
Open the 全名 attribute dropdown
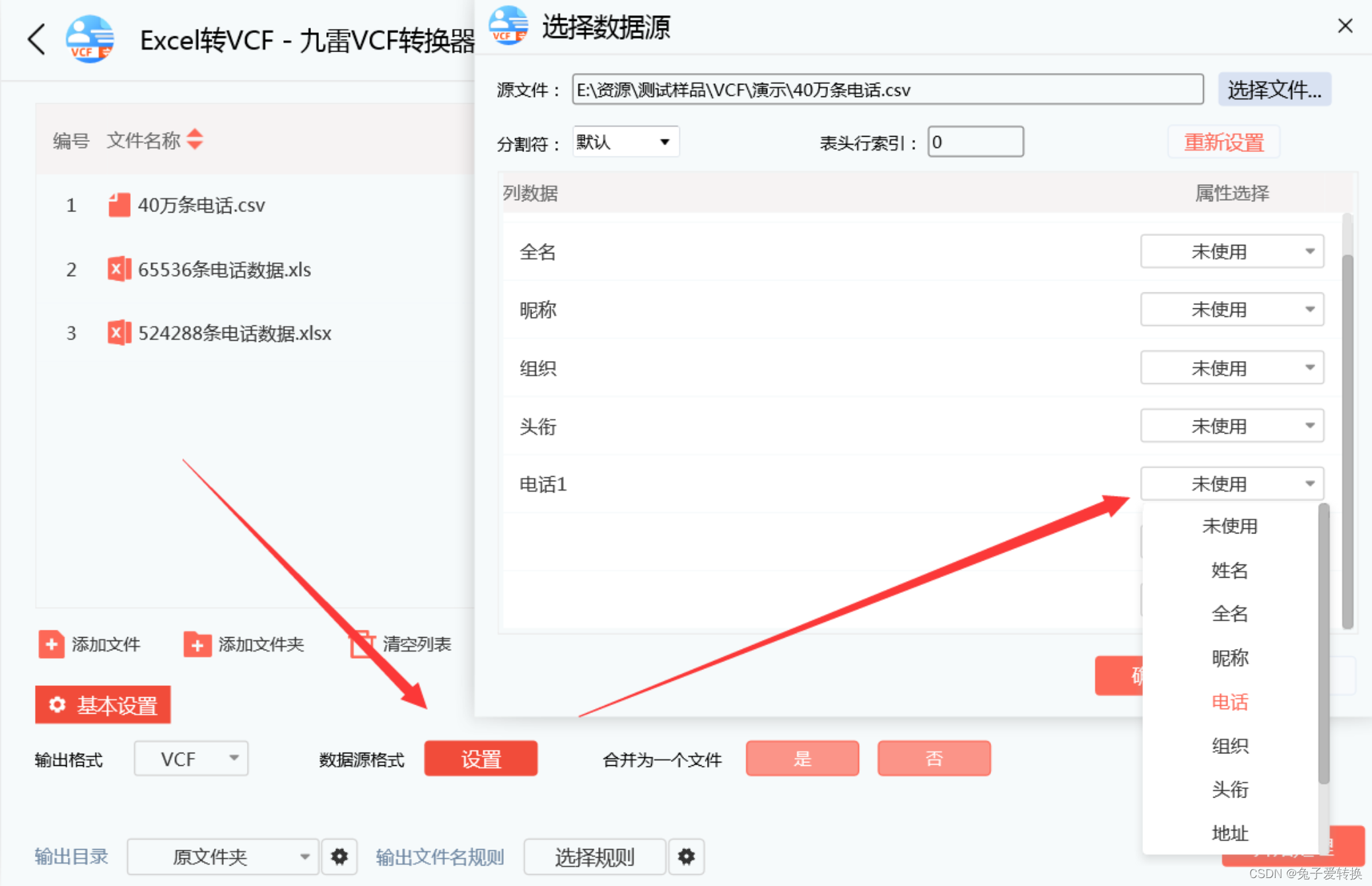pyautogui.click(x=1231, y=252)
